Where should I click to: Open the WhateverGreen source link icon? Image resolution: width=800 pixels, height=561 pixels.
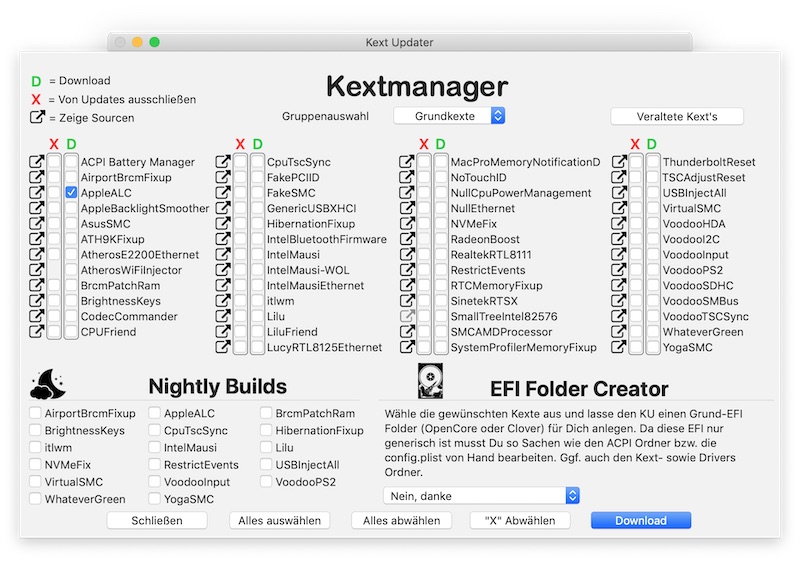coord(619,332)
